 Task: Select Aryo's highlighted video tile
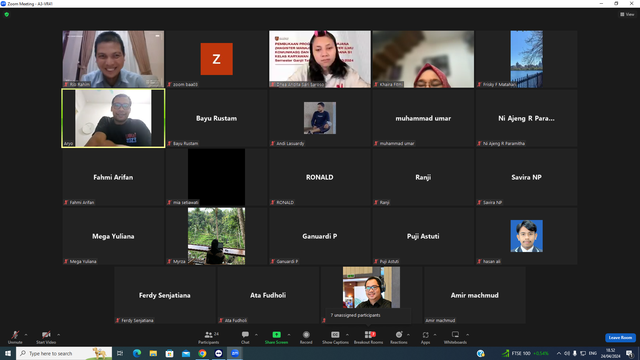(x=113, y=118)
